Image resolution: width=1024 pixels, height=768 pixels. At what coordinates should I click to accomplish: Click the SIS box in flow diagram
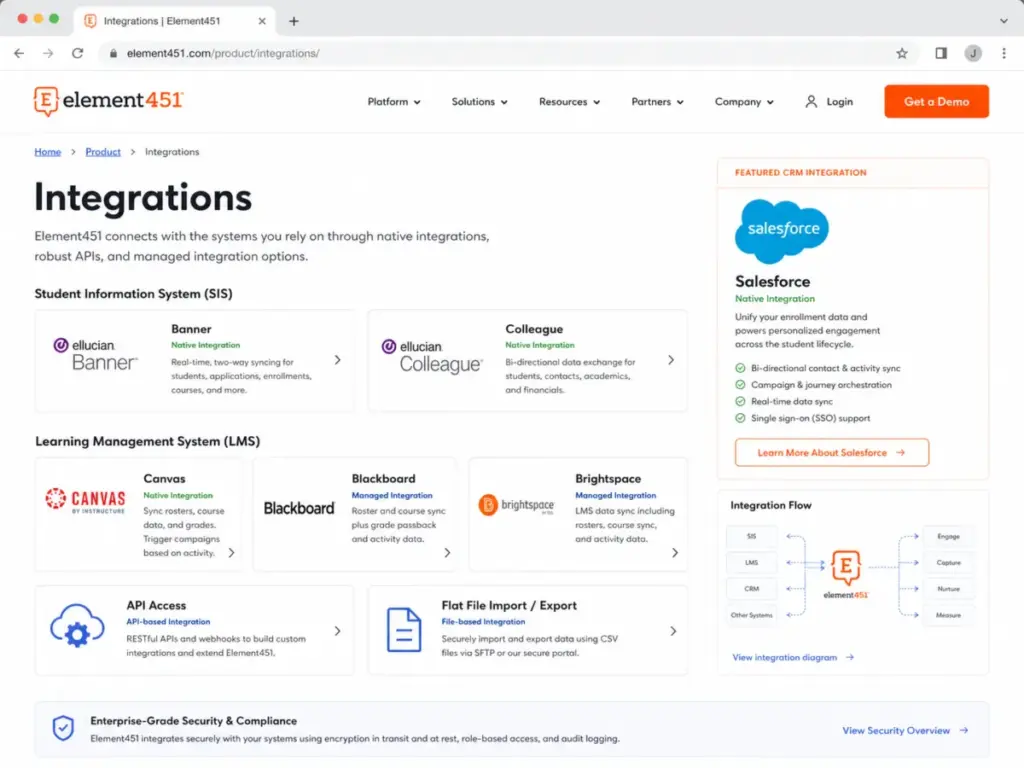[x=752, y=536]
